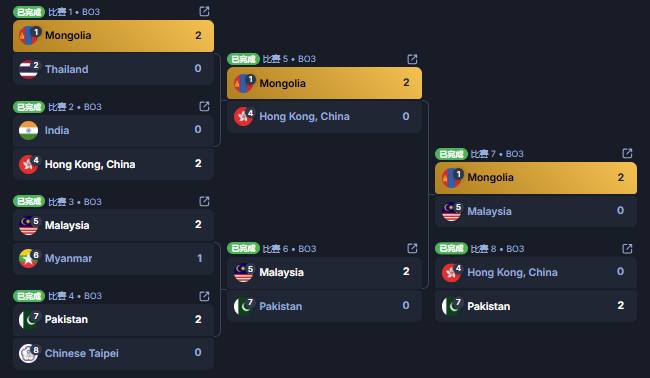This screenshot has width=650, height=378.
Task: Open match 7 external-link icon
Action: (627, 153)
